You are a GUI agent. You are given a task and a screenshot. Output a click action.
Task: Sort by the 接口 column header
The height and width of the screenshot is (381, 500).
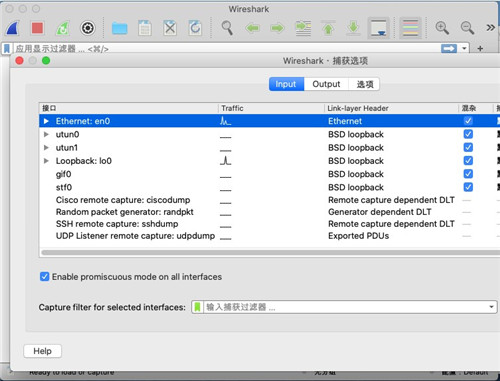[129, 108]
